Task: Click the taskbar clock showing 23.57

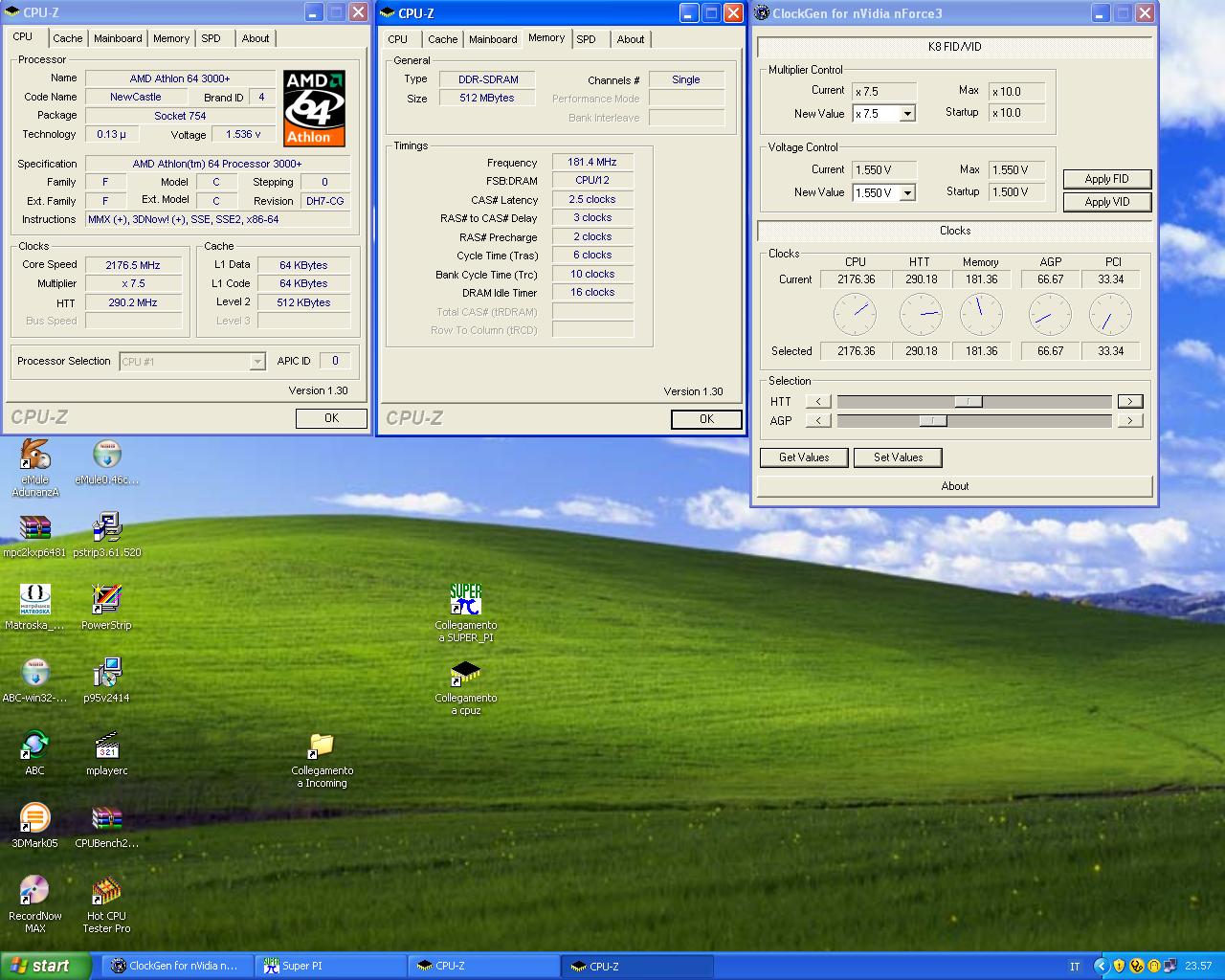Action: [1197, 967]
